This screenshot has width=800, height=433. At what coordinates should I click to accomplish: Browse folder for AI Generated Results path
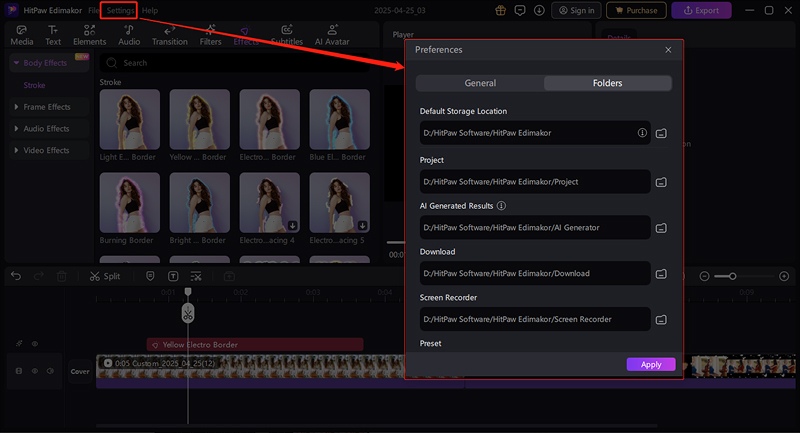(661, 228)
